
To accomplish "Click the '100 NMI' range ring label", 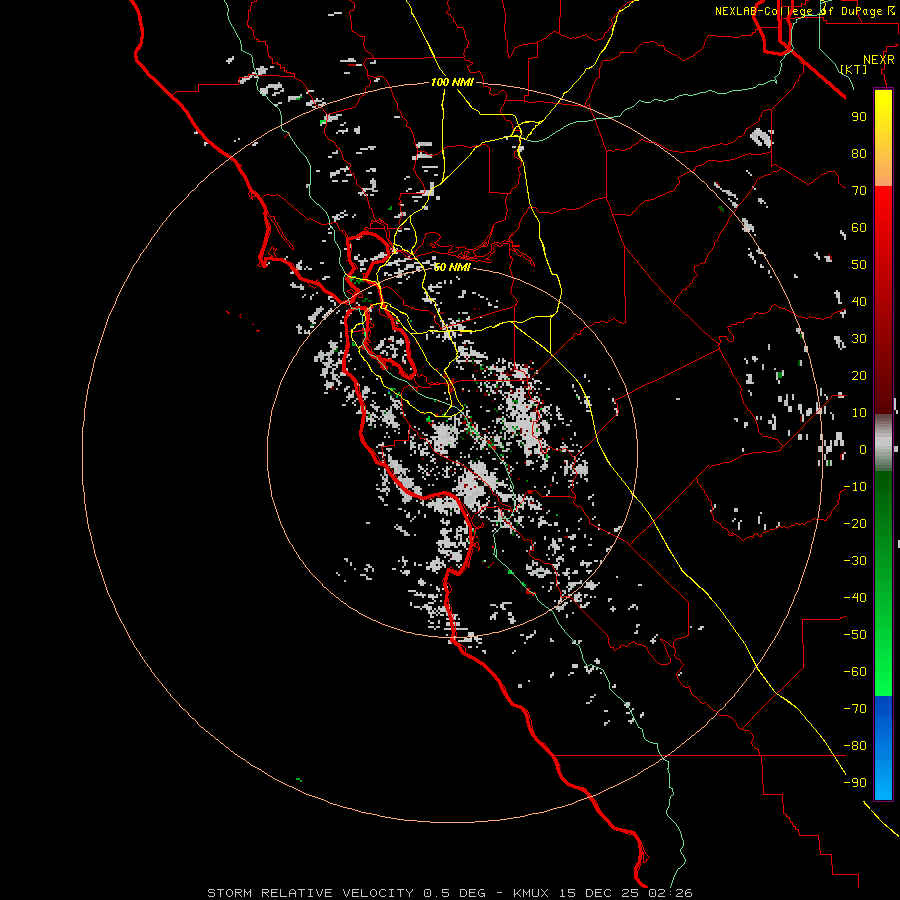I will click(x=452, y=82).
